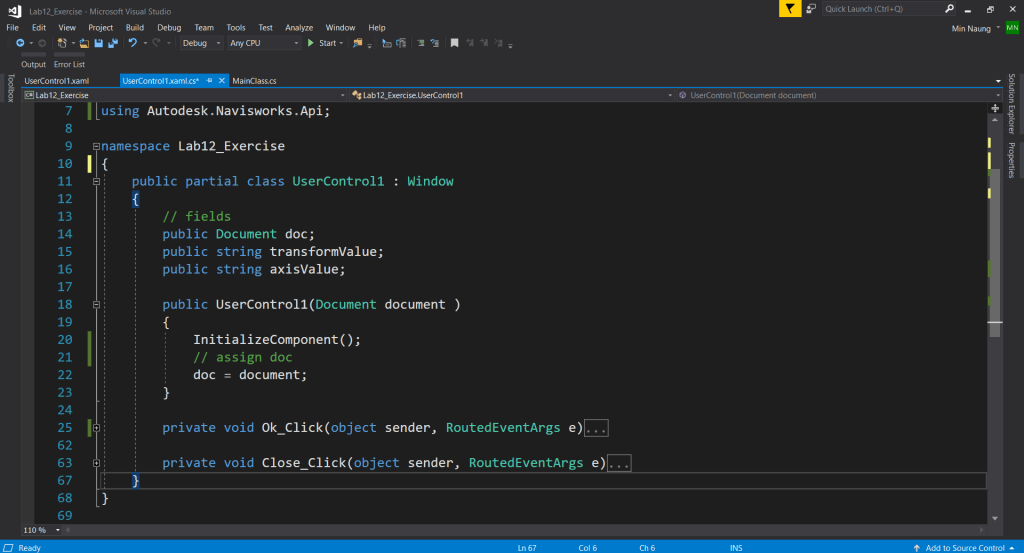The height and width of the screenshot is (553, 1024).
Task: Collapse the UserControl1 class outline
Action: 96,181
